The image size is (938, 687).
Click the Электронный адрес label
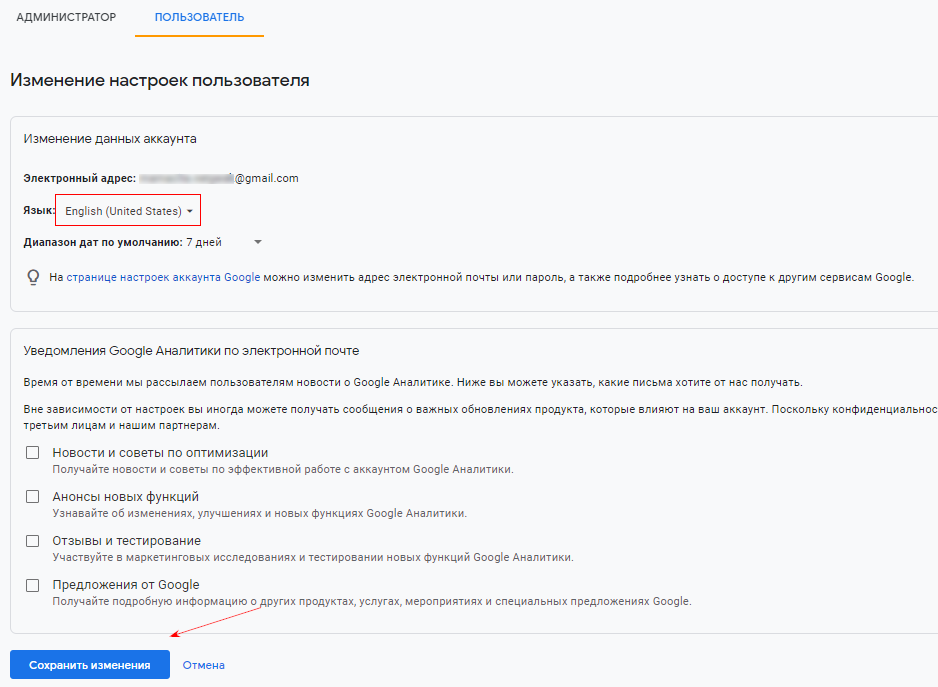coord(80,178)
